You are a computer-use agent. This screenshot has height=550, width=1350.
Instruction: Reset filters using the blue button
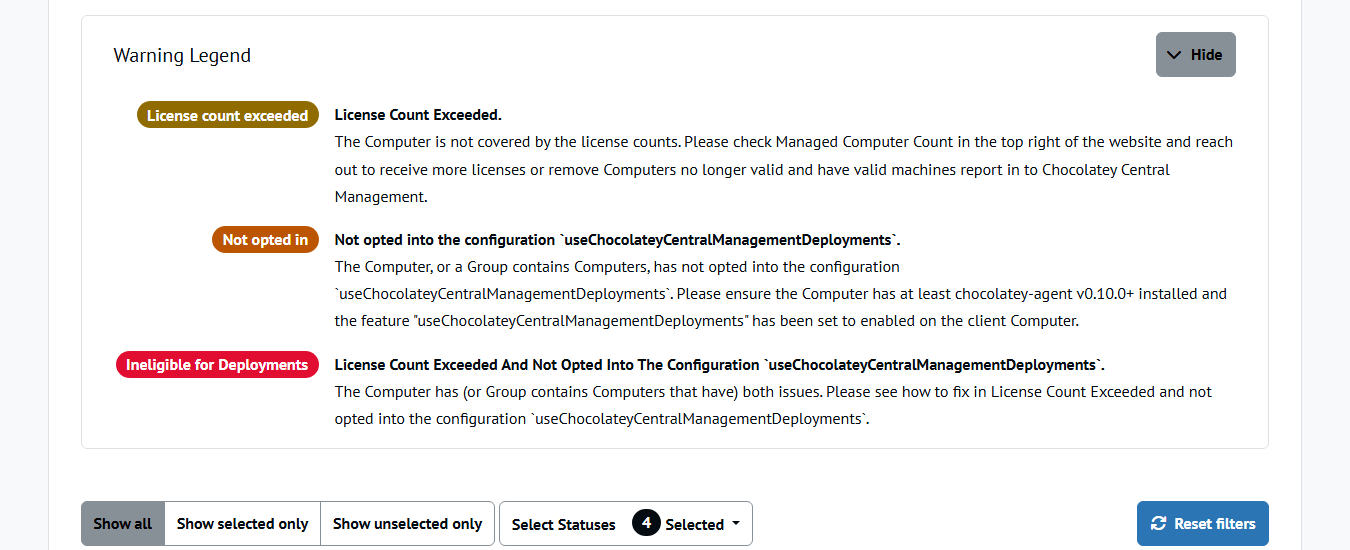click(x=1203, y=524)
